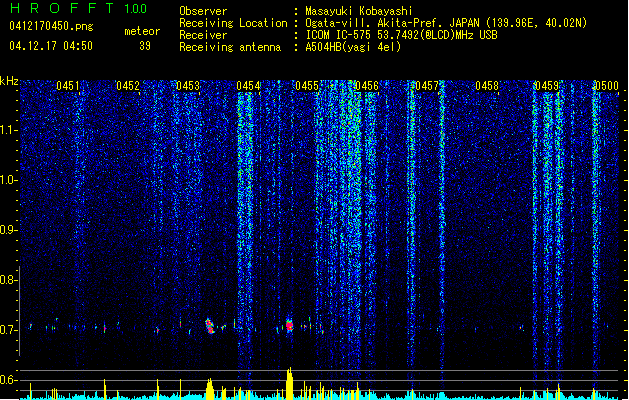Image resolution: width=629 pixels, height=400 pixels.
Task: Click the date stamp 04.12.17 04:50
Action: [51, 46]
